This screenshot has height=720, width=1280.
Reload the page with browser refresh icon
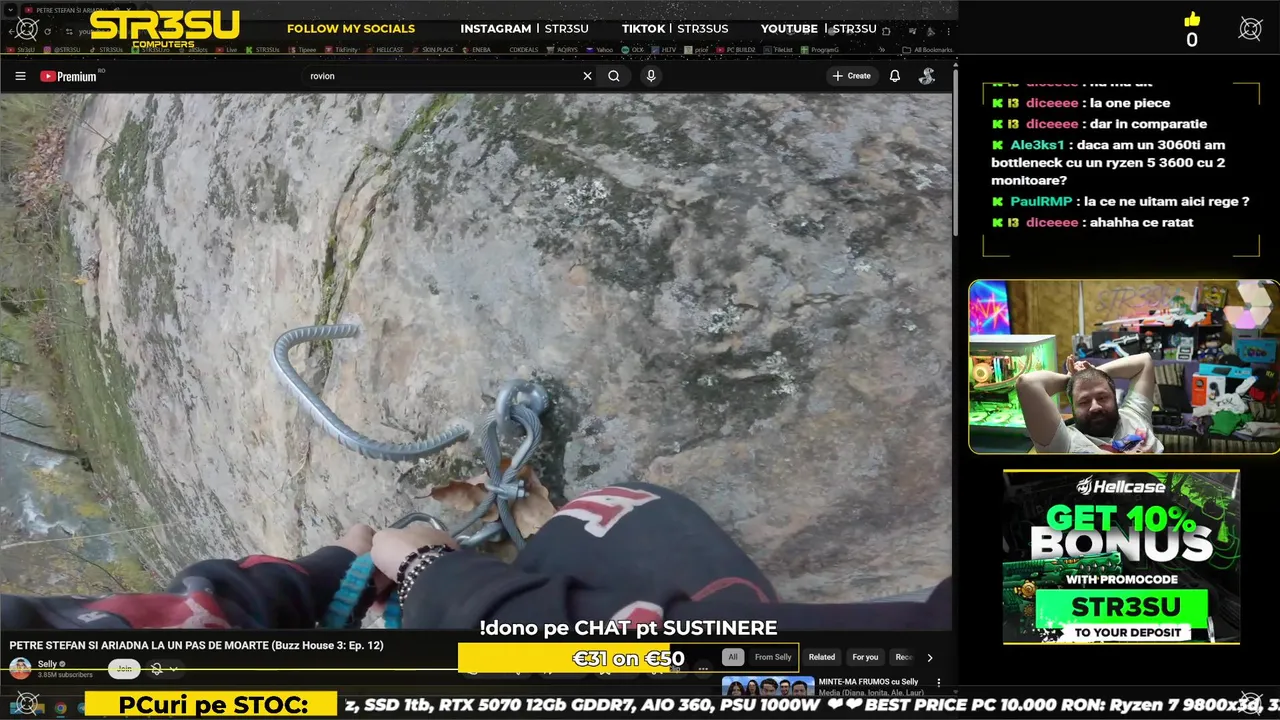[x=47, y=31]
